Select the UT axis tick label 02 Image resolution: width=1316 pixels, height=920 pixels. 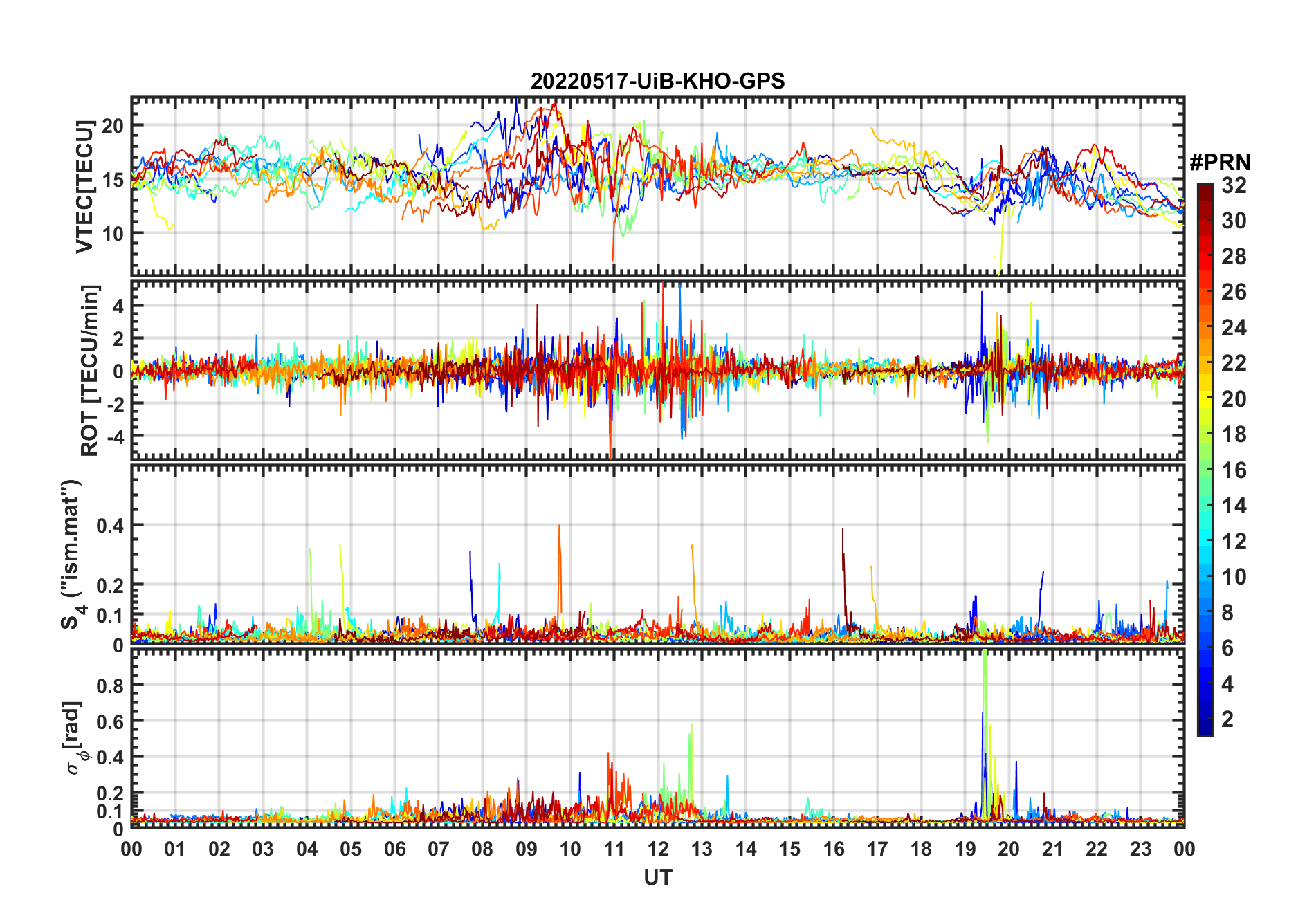point(219,849)
